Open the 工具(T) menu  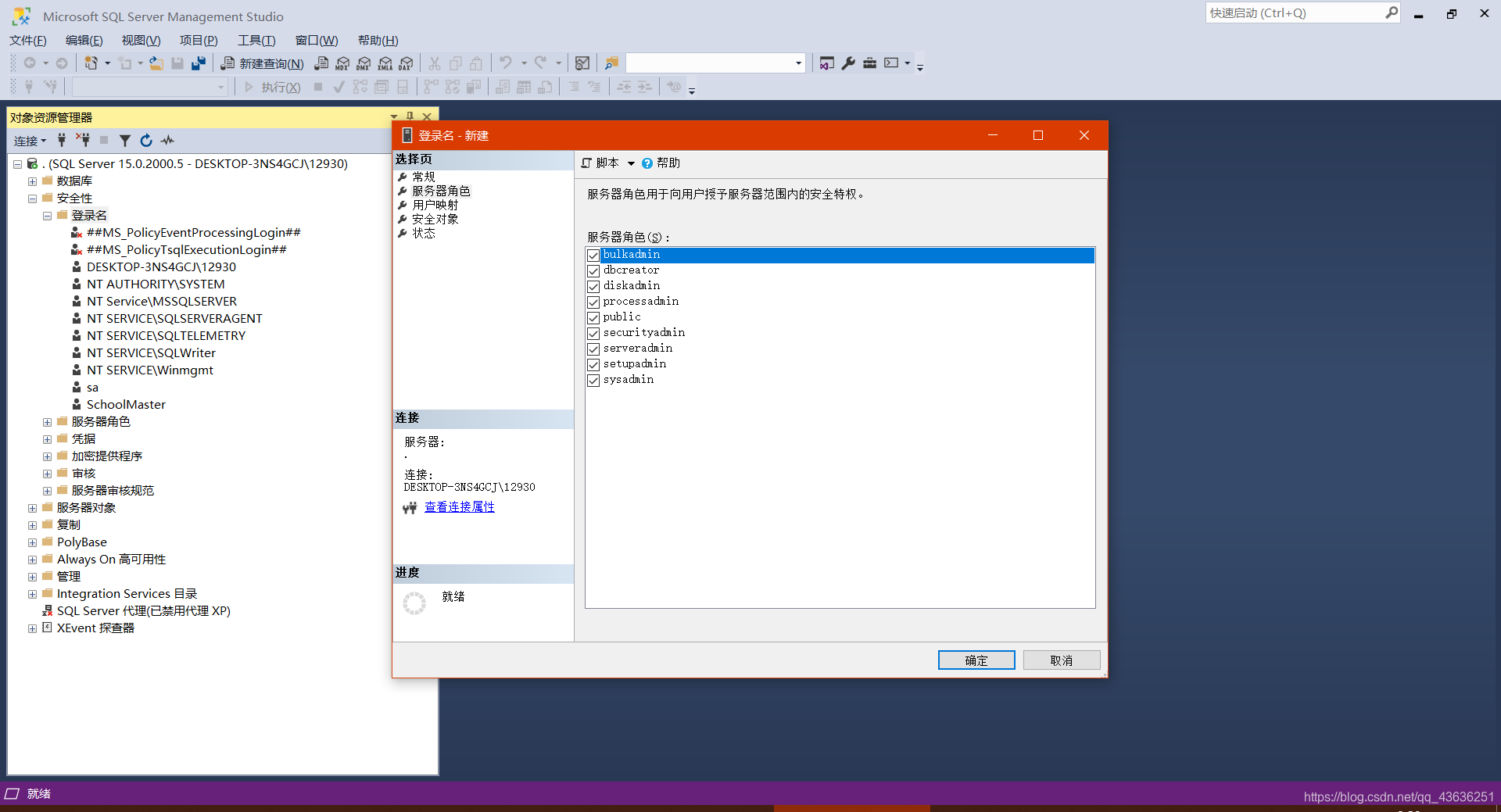click(x=256, y=41)
